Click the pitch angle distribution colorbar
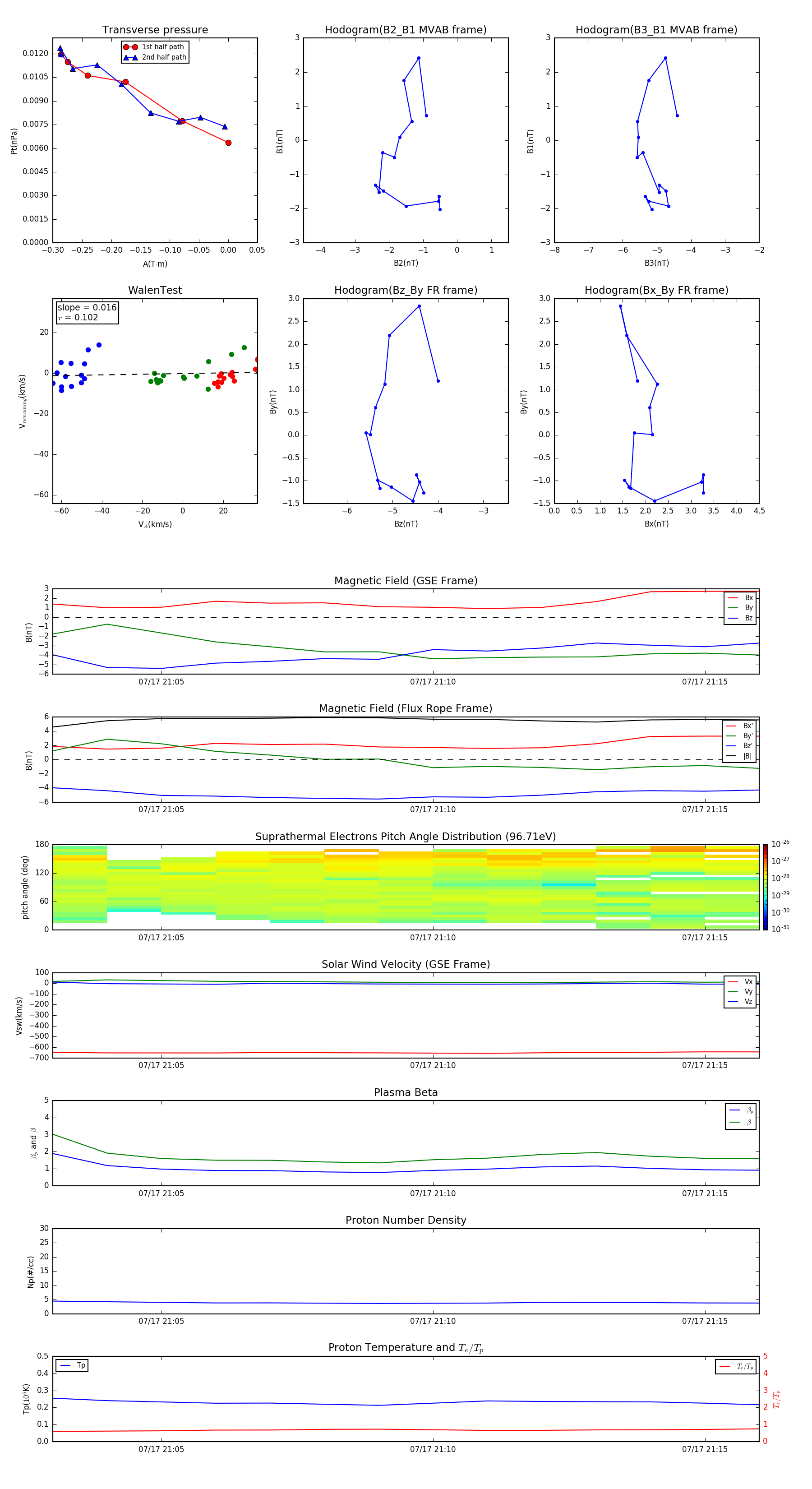812x1489 pixels. coord(765,887)
